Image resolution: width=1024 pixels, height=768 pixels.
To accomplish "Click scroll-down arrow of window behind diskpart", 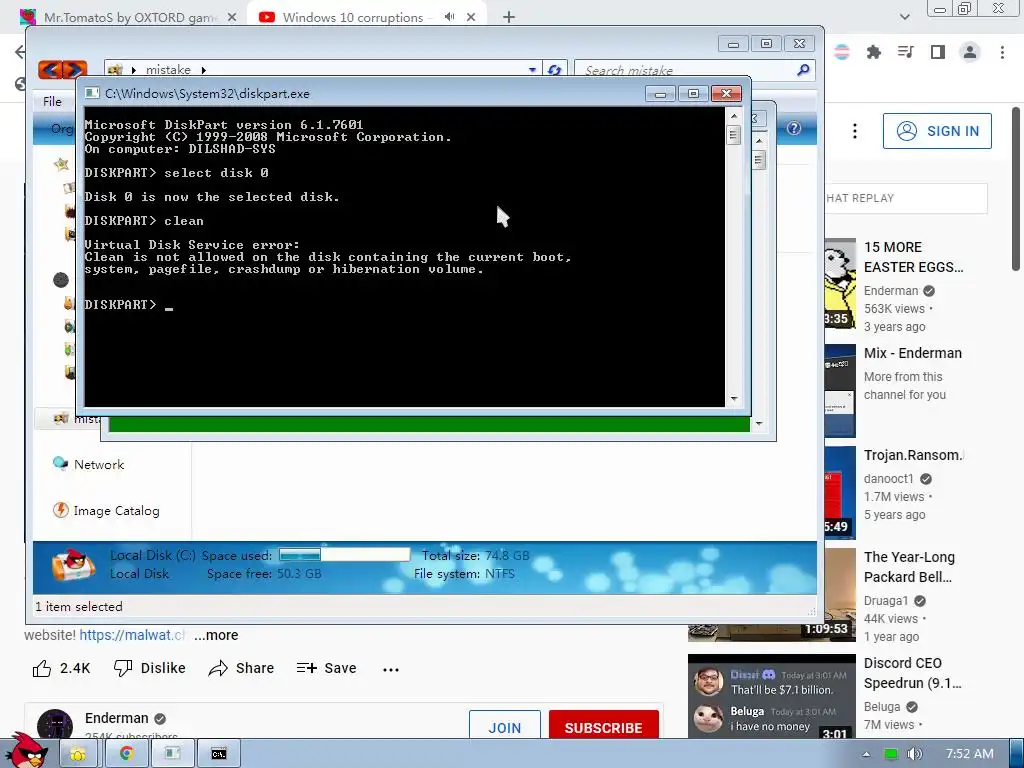I will click(758, 424).
